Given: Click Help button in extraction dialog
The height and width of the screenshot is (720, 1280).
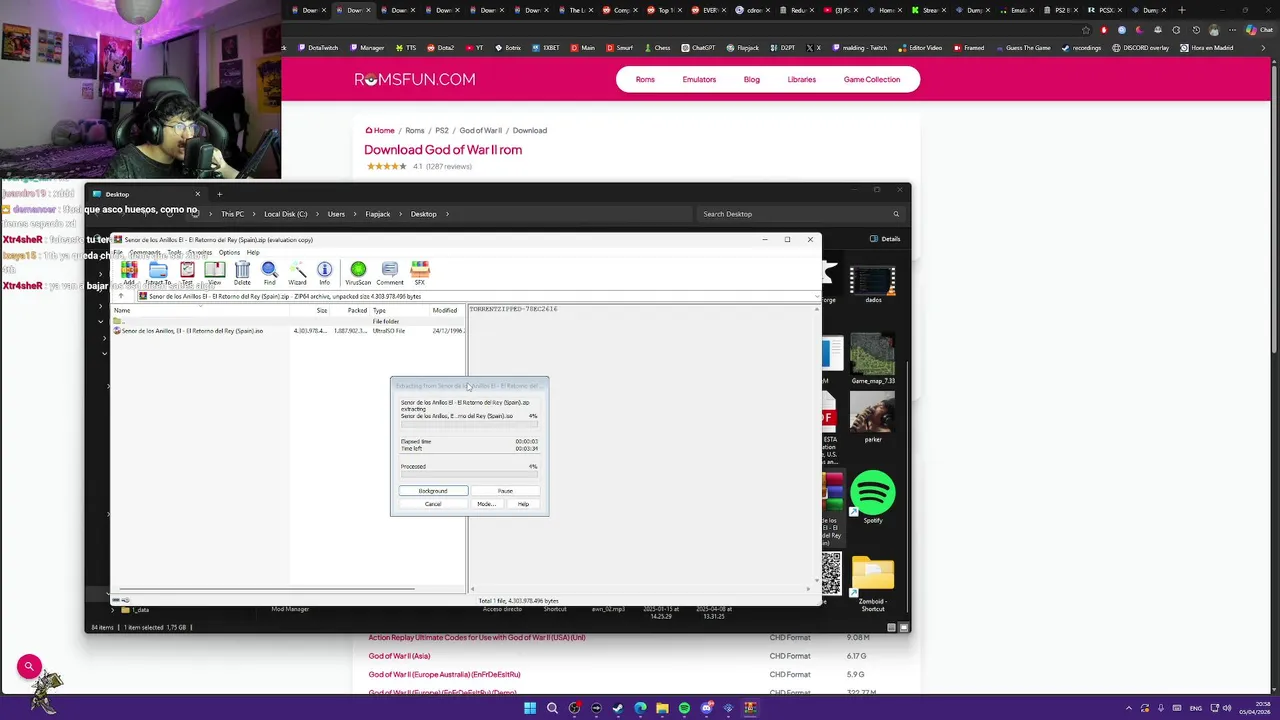Looking at the screenshot, I should 523,504.
